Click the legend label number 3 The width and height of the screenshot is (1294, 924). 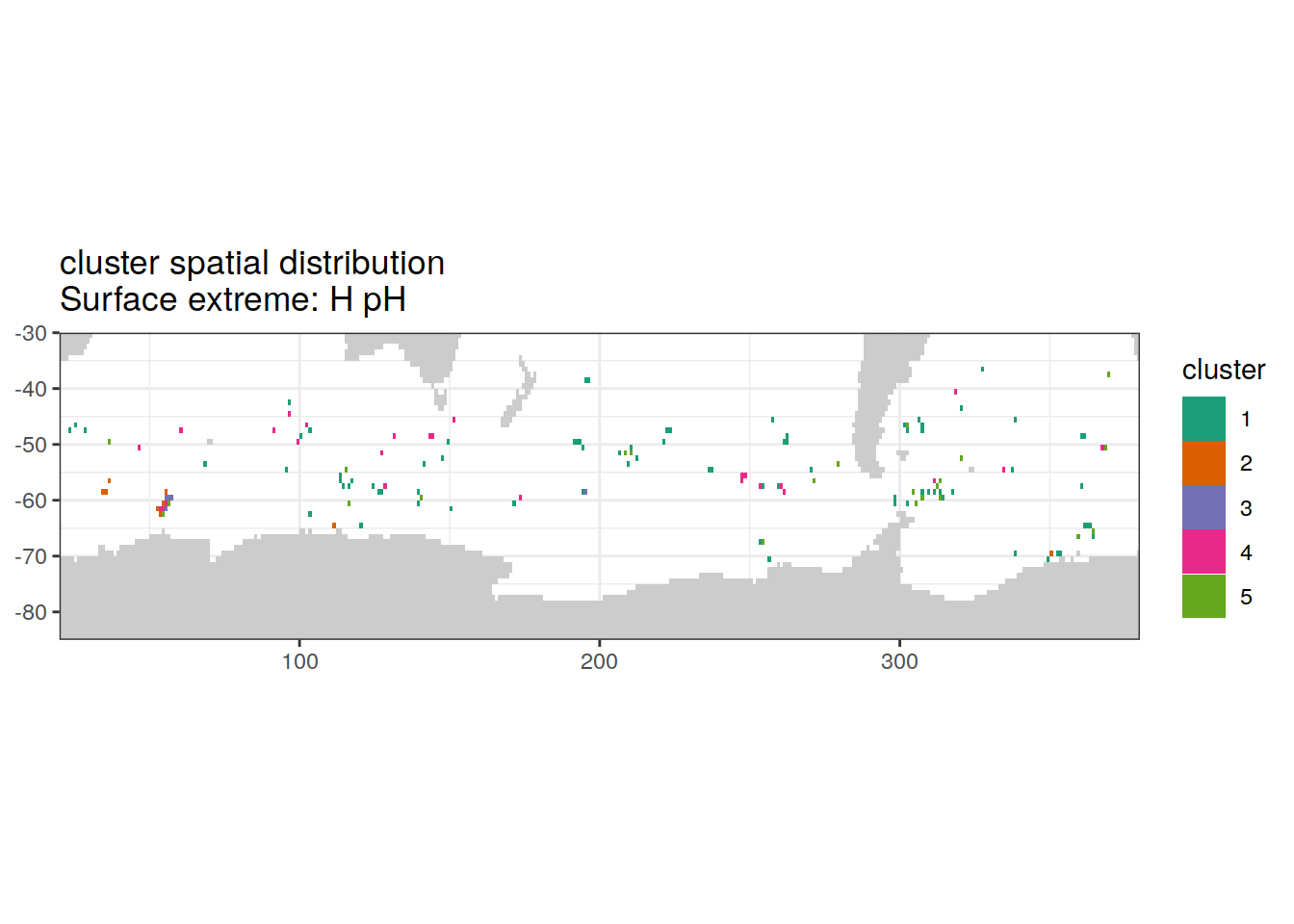point(1246,508)
